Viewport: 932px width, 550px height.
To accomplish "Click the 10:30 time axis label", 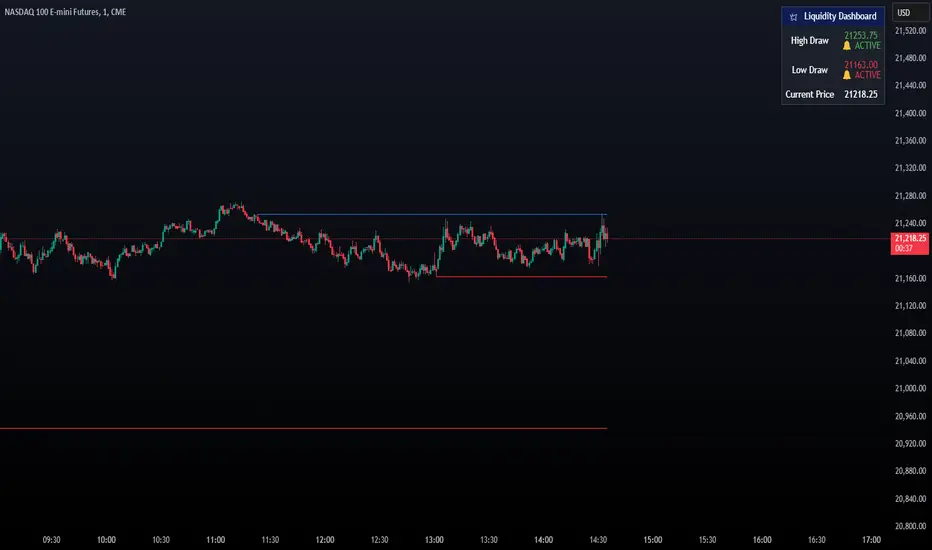I will tap(161, 540).
